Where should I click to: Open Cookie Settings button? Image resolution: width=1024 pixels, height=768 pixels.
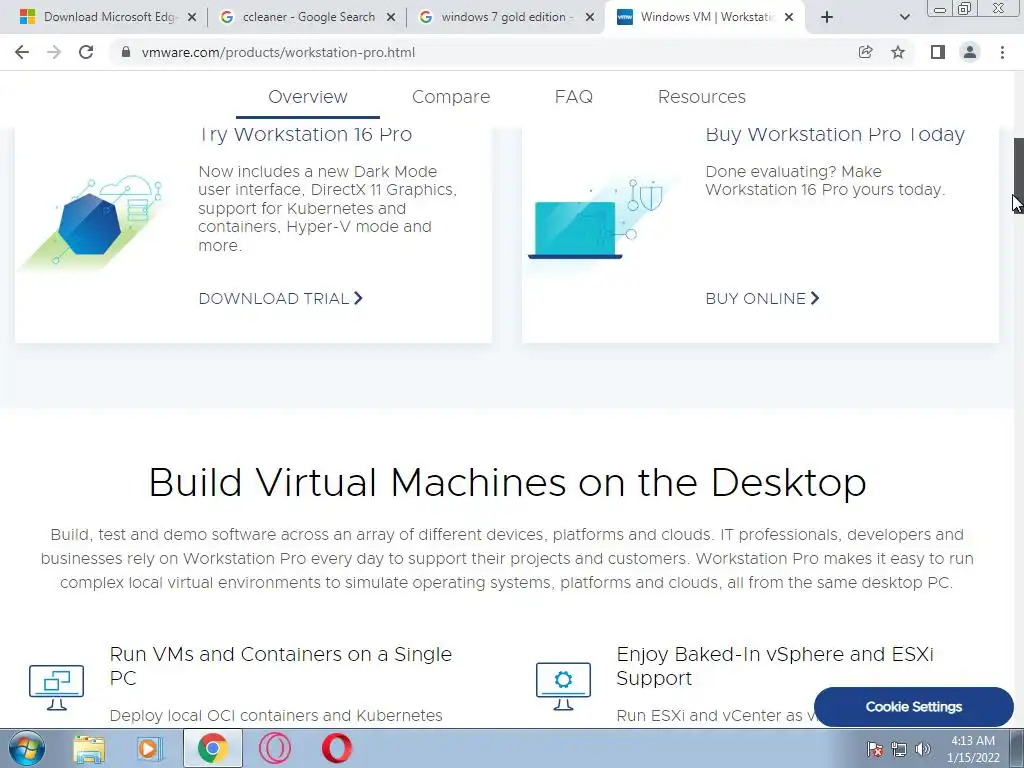[x=914, y=707]
